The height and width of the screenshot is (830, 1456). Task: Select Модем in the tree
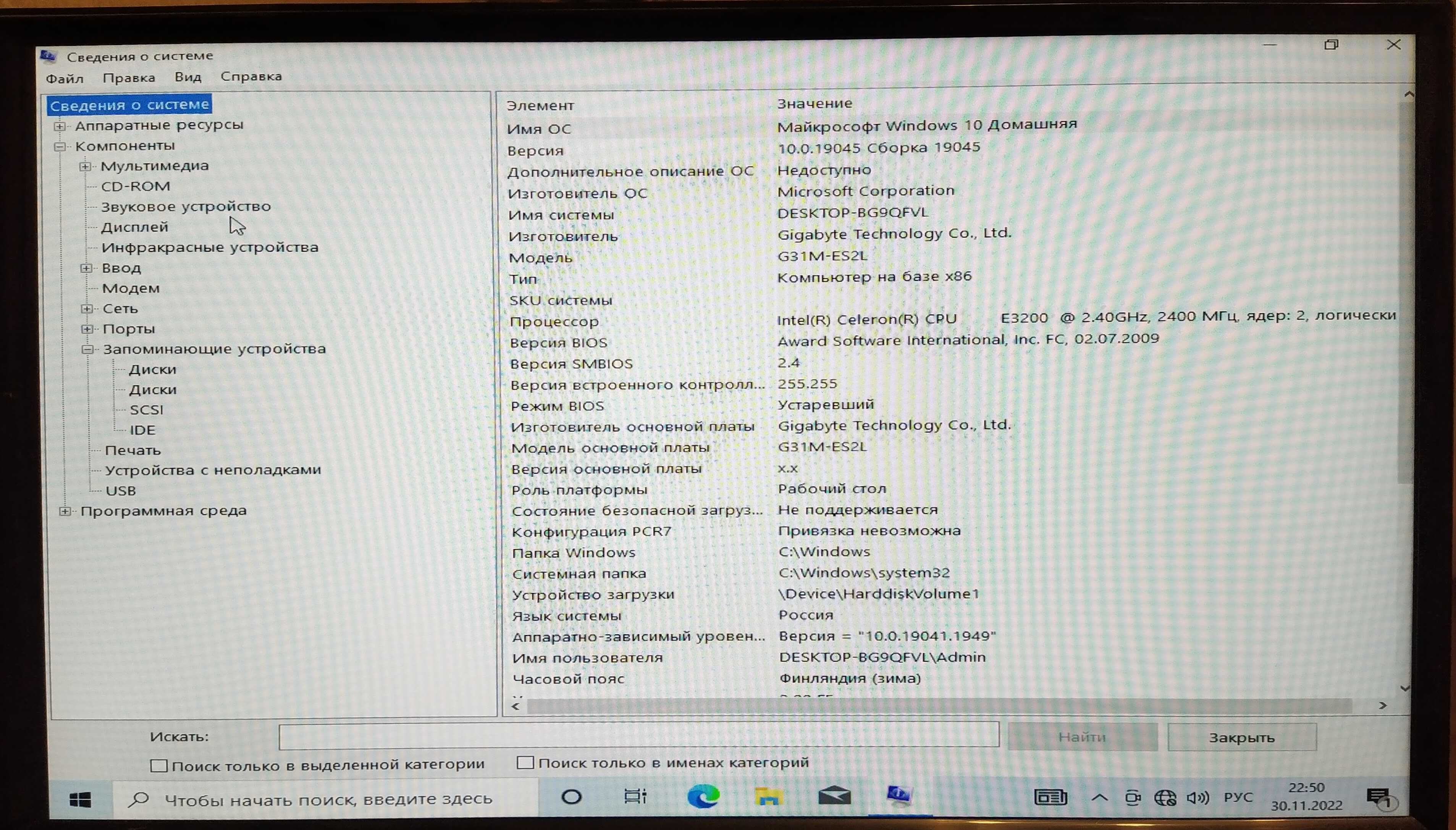(x=131, y=289)
